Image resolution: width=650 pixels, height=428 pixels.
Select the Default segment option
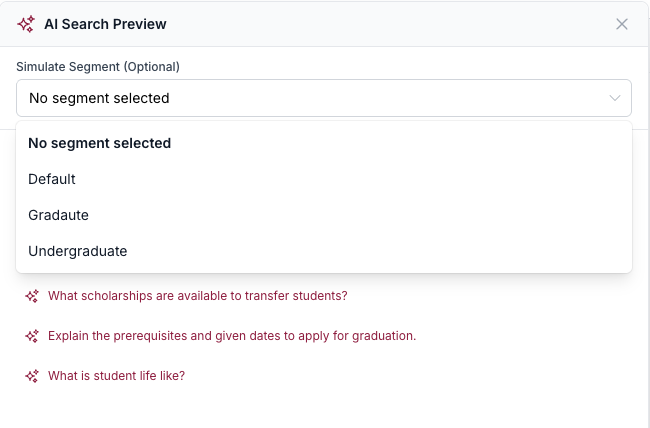coord(52,179)
